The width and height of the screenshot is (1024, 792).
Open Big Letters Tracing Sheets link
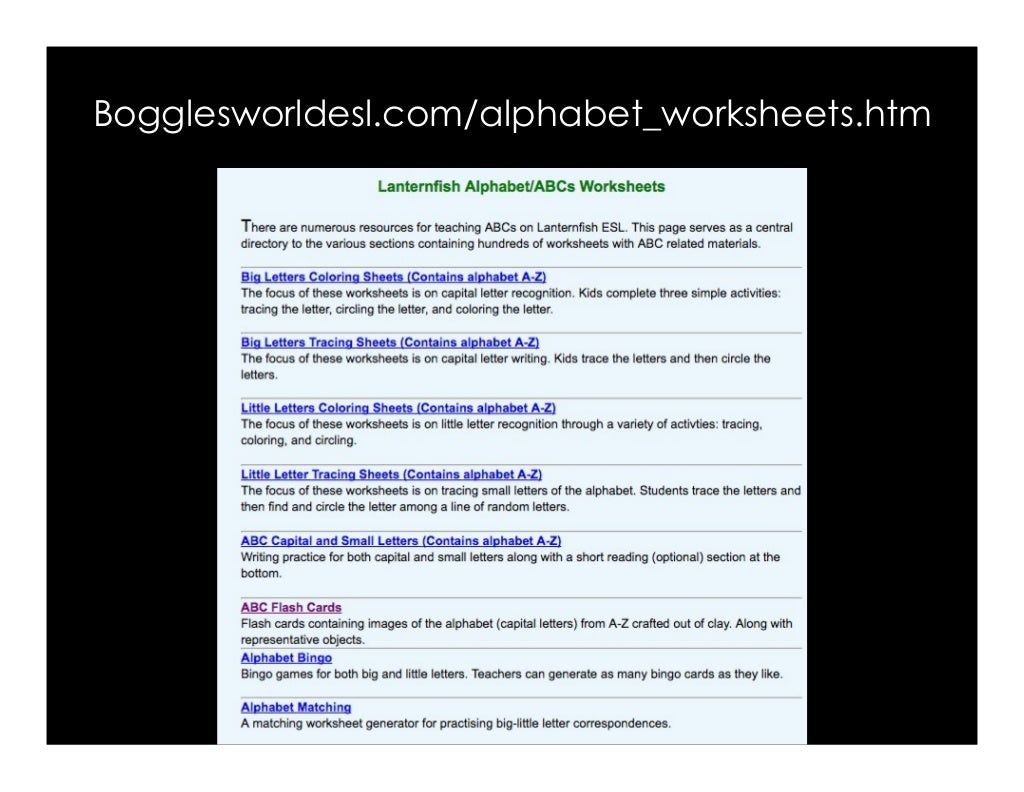pos(390,342)
